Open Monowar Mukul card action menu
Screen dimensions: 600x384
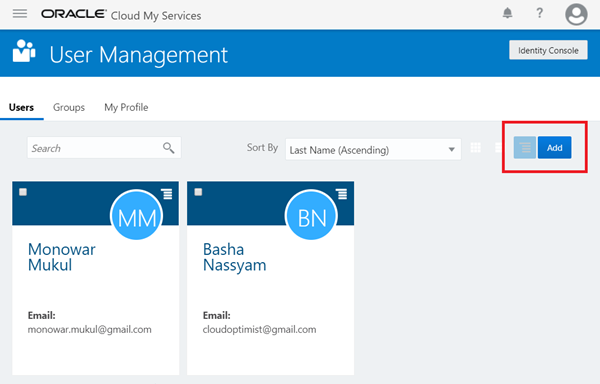167,194
